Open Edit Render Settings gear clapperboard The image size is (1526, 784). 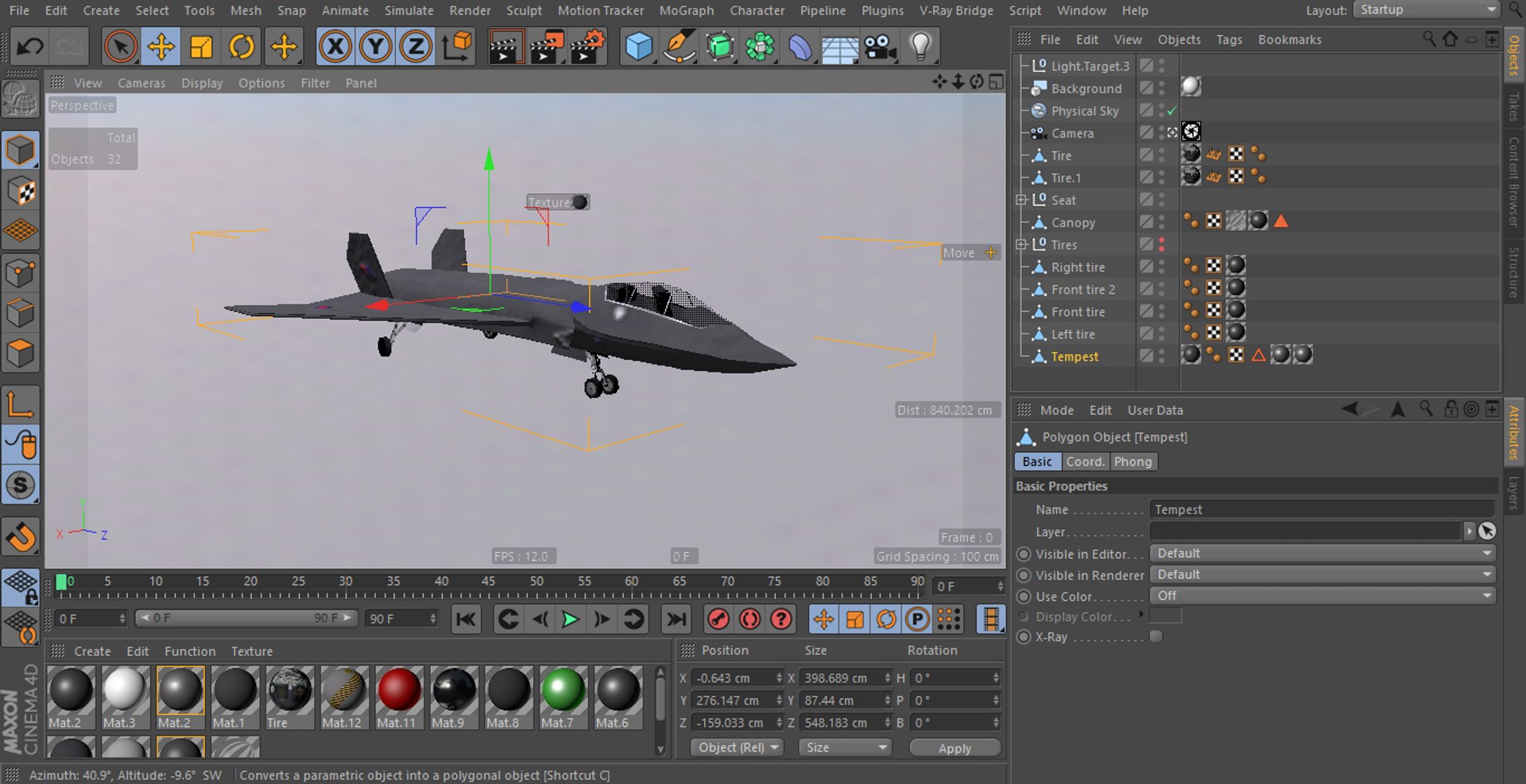click(x=588, y=47)
